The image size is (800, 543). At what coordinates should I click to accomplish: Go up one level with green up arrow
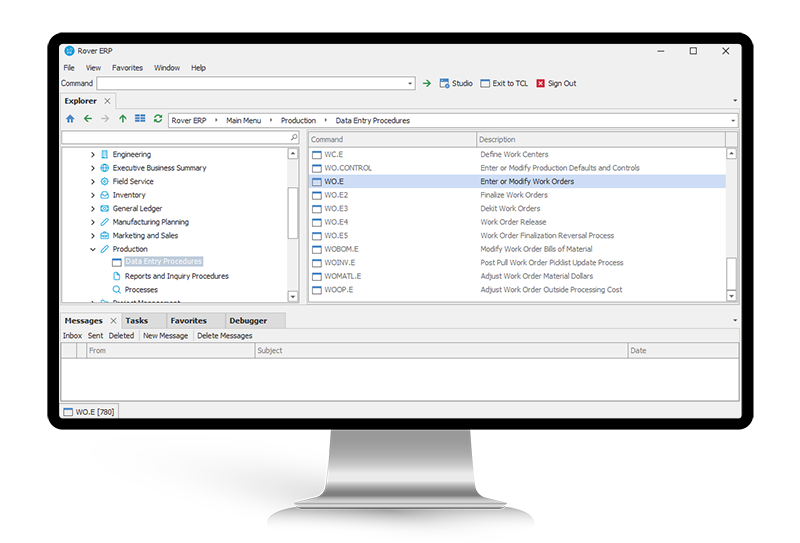pyautogui.click(x=122, y=119)
